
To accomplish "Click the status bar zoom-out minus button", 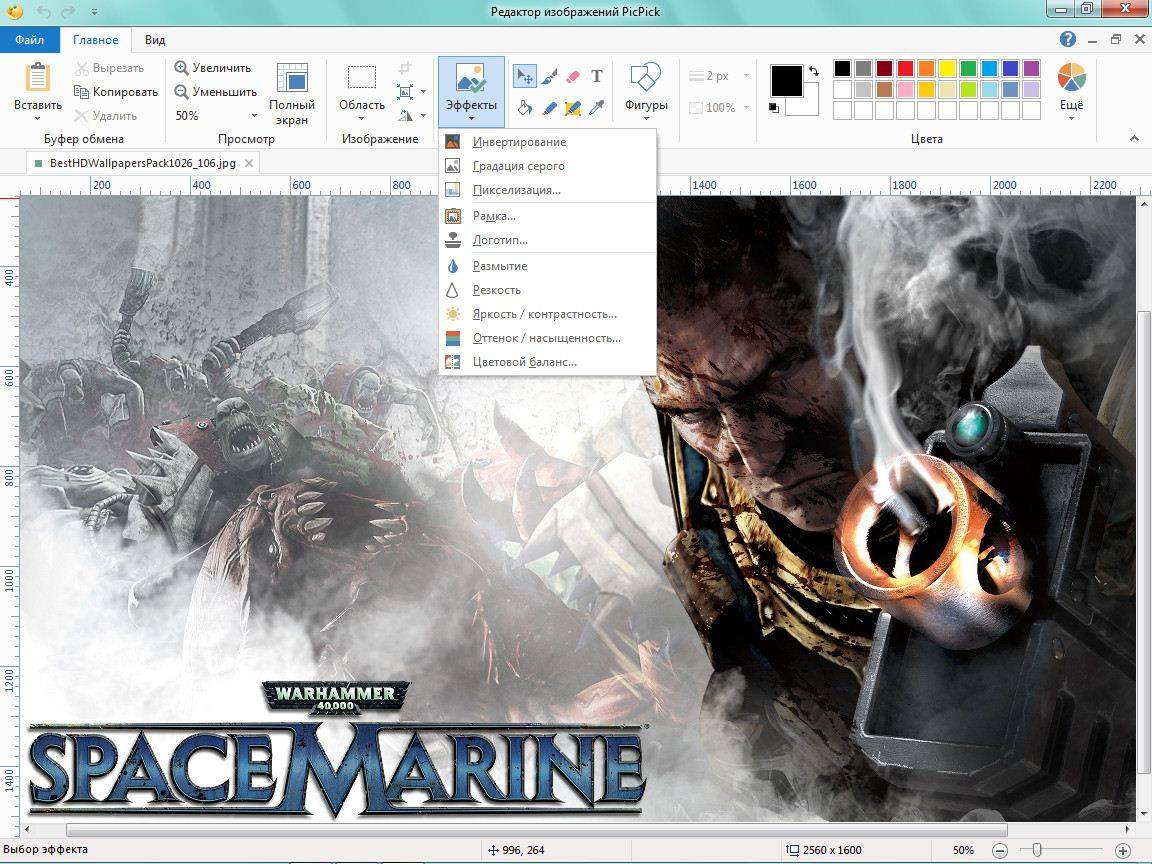I will (1000, 850).
